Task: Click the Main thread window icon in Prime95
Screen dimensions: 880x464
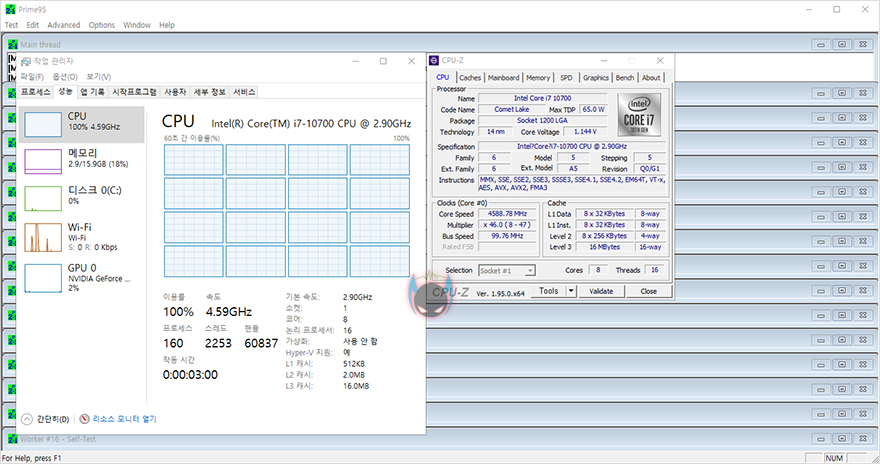Action: pos(13,44)
